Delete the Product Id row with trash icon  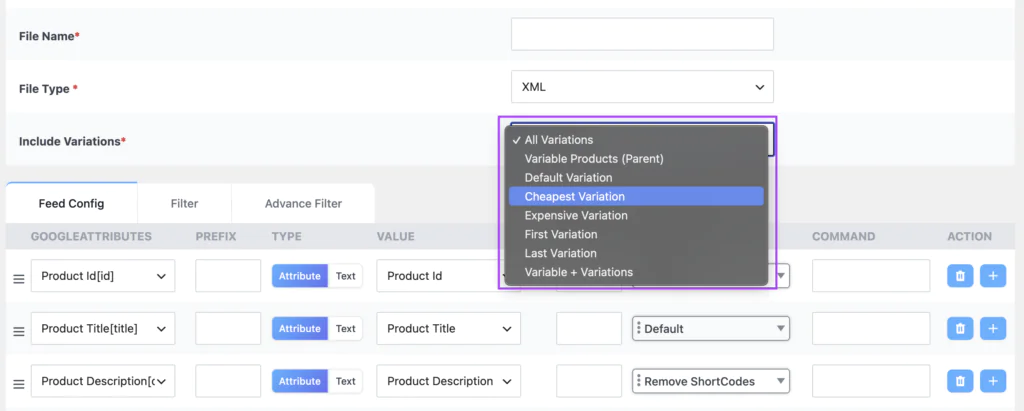[960, 276]
